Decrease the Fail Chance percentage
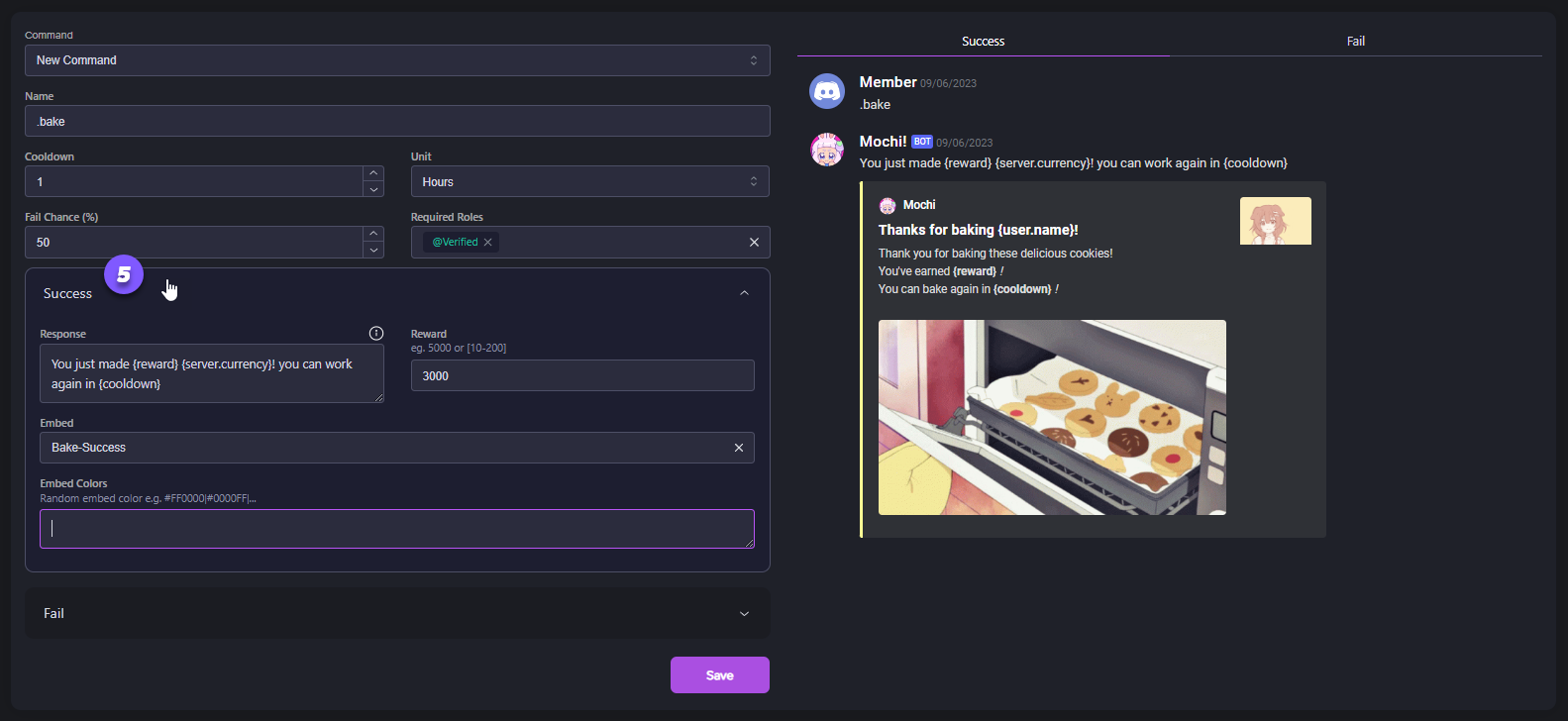This screenshot has width=1568, height=721. [x=373, y=250]
